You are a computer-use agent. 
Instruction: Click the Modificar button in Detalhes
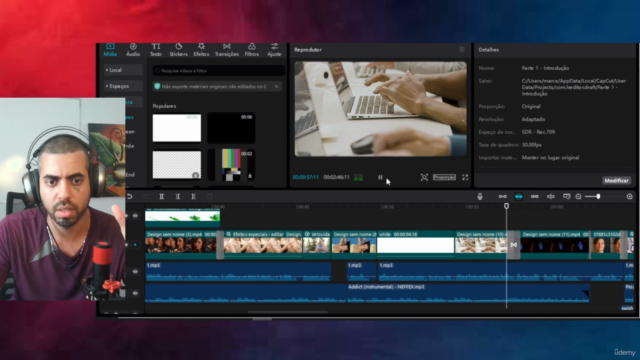click(x=616, y=180)
